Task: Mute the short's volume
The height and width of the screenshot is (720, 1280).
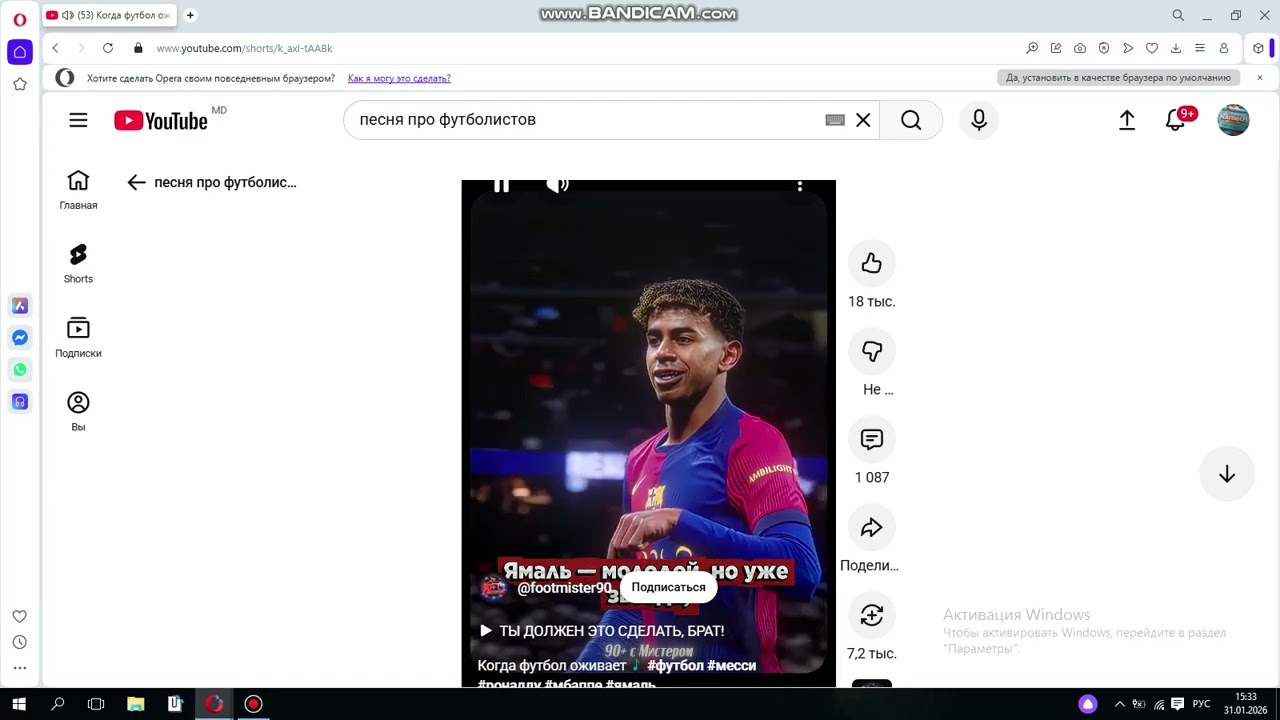Action: click(557, 185)
